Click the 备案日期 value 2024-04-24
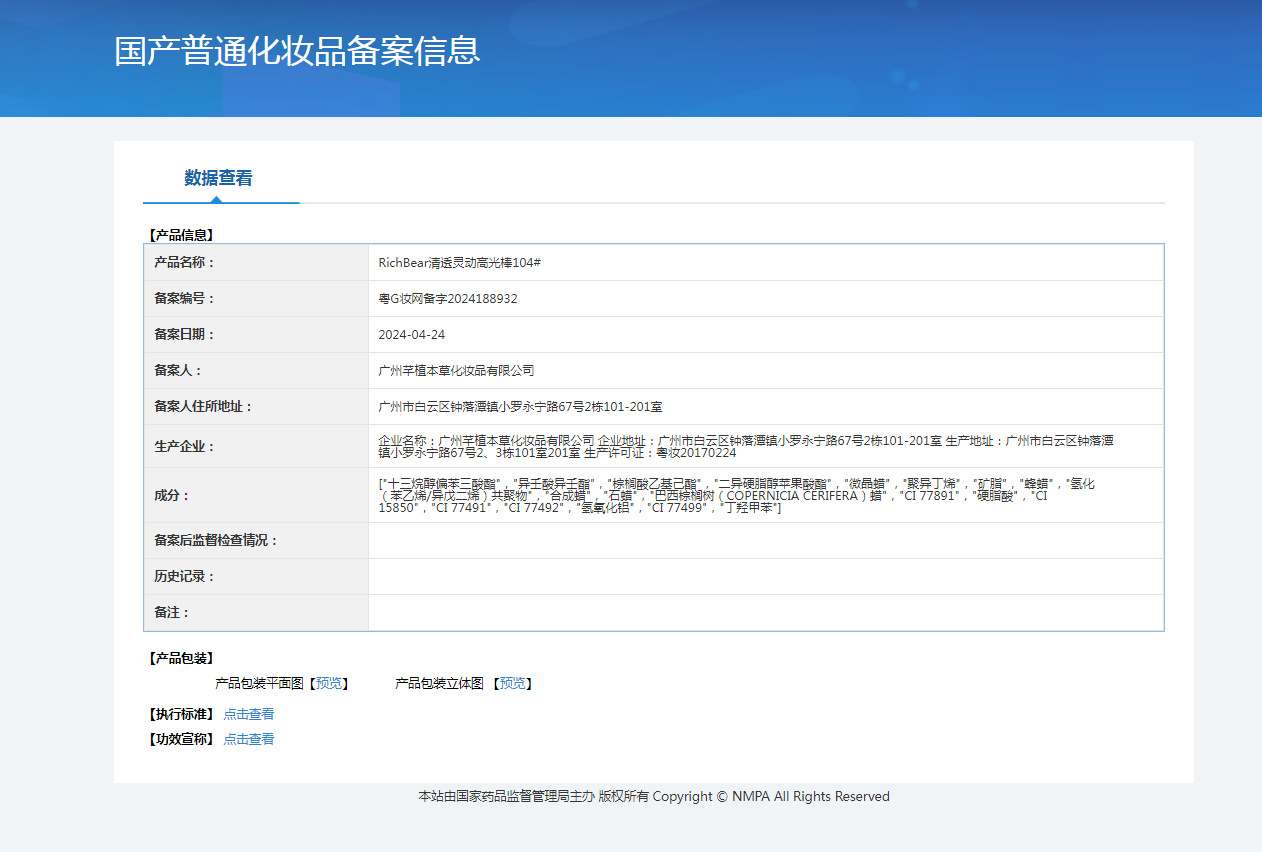 (x=412, y=335)
